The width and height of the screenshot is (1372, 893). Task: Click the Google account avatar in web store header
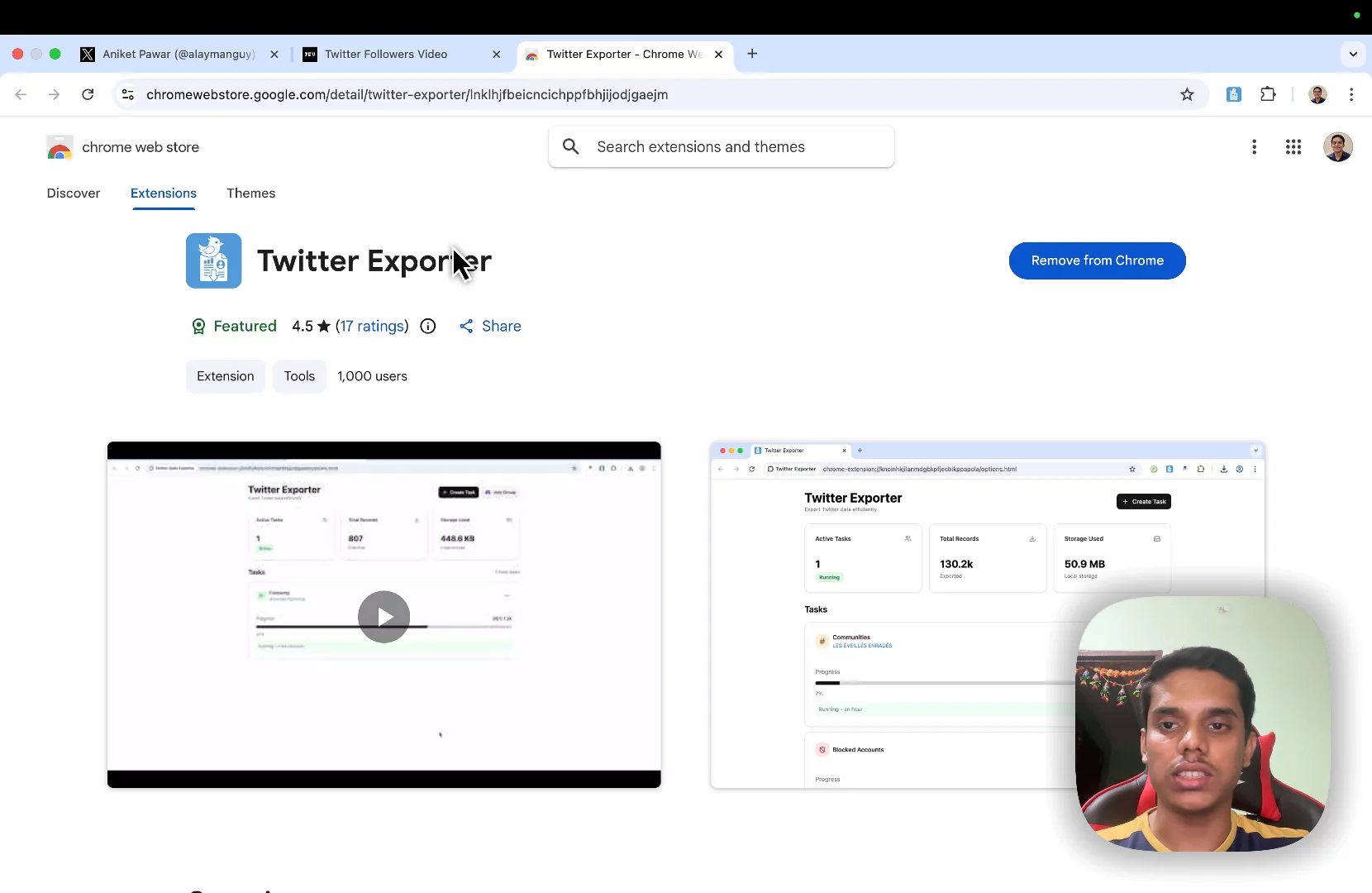[x=1339, y=147]
